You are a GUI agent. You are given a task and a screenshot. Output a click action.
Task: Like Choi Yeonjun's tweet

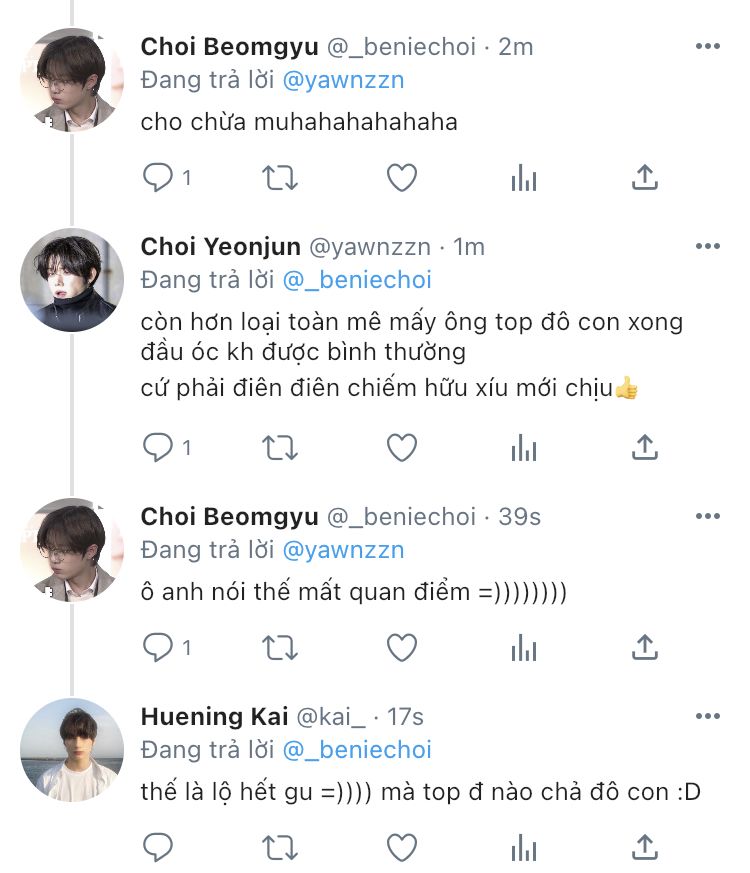(402, 448)
